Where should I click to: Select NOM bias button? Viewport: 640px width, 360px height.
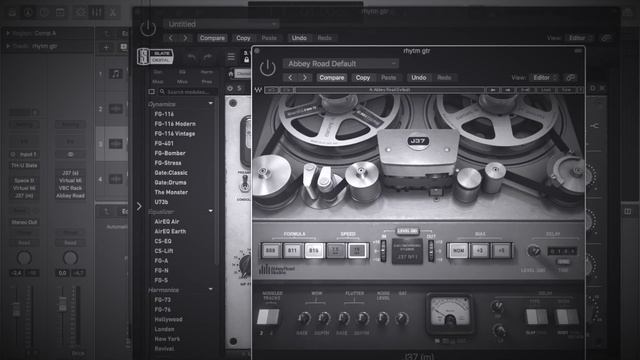coord(458,251)
